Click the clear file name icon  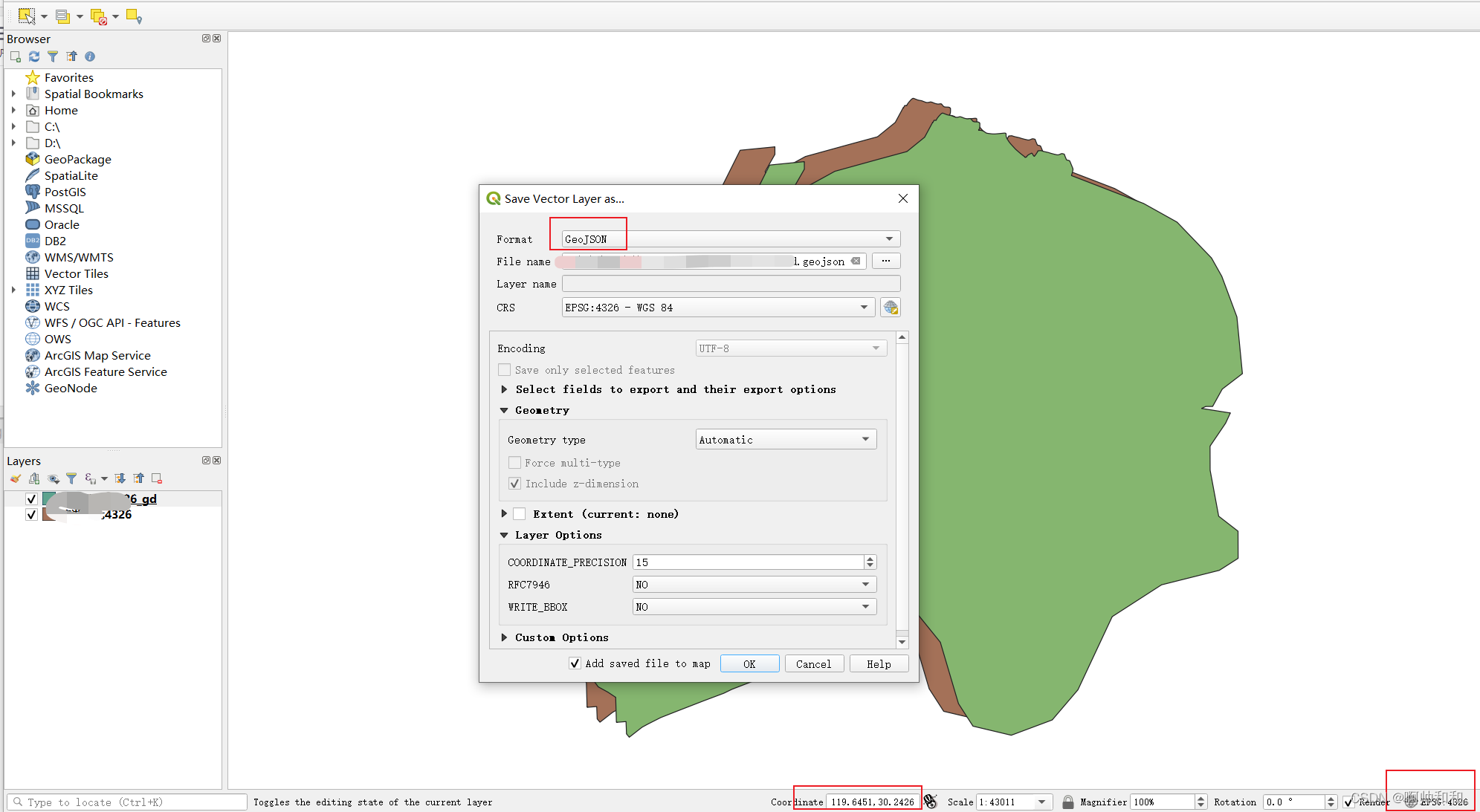point(857,261)
